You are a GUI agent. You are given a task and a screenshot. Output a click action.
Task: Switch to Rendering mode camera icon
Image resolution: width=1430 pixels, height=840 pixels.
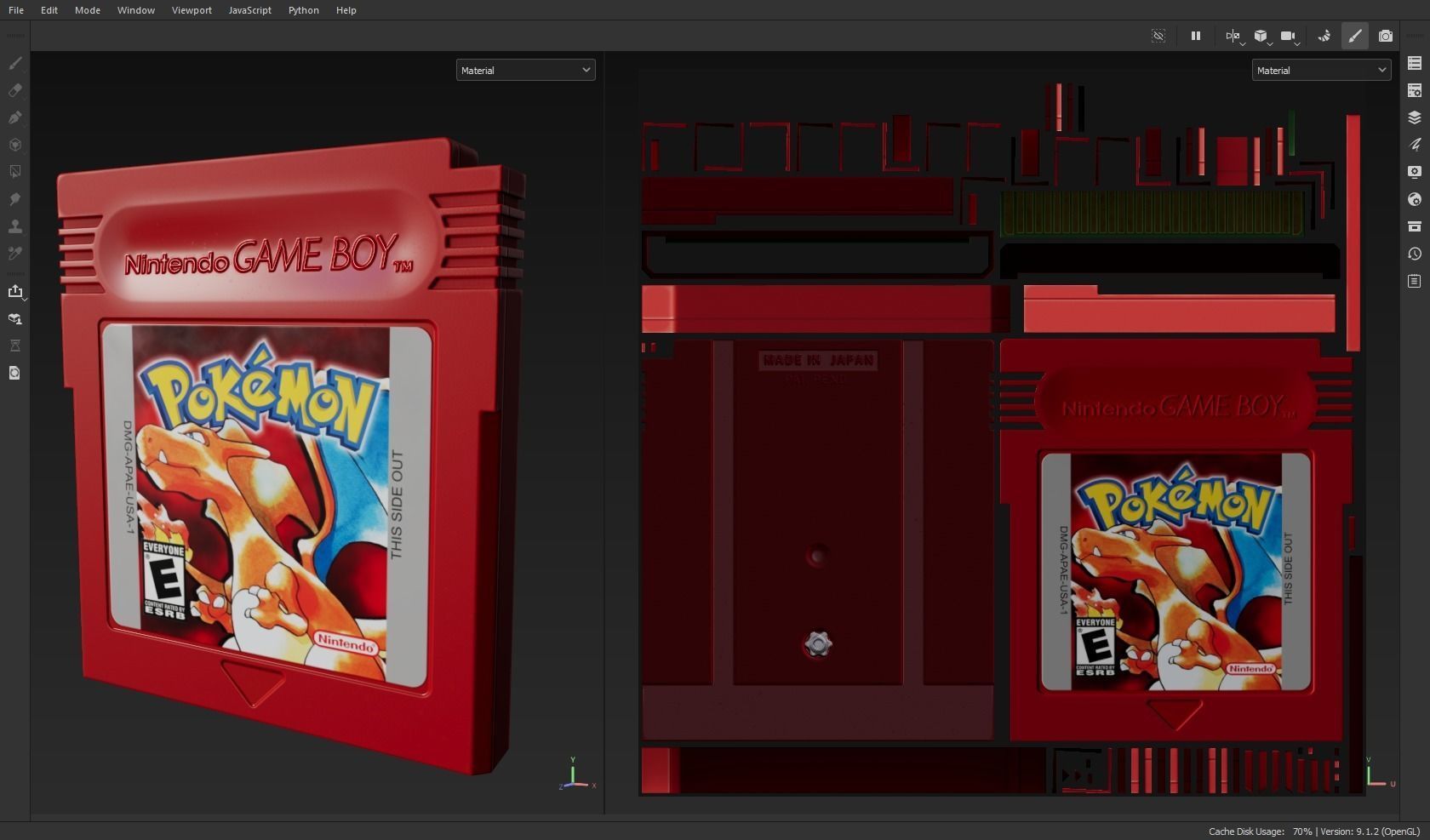(x=1386, y=36)
